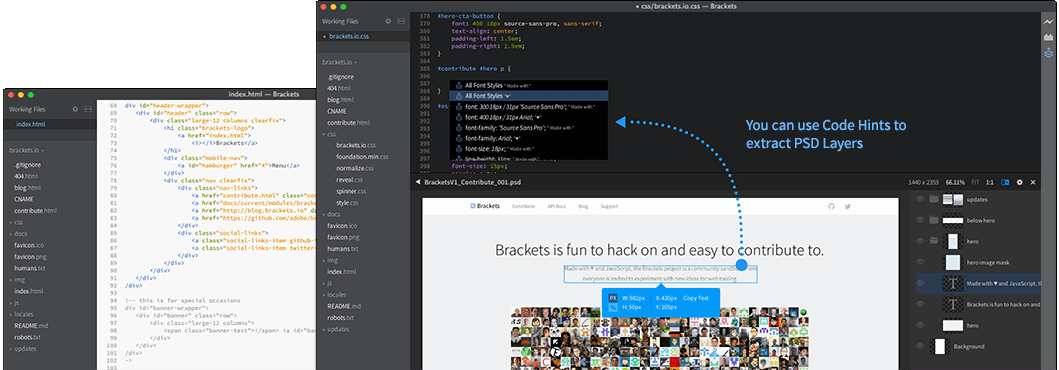
Task: Expand the docs folder in css window sidebar
Action: (x=324, y=214)
